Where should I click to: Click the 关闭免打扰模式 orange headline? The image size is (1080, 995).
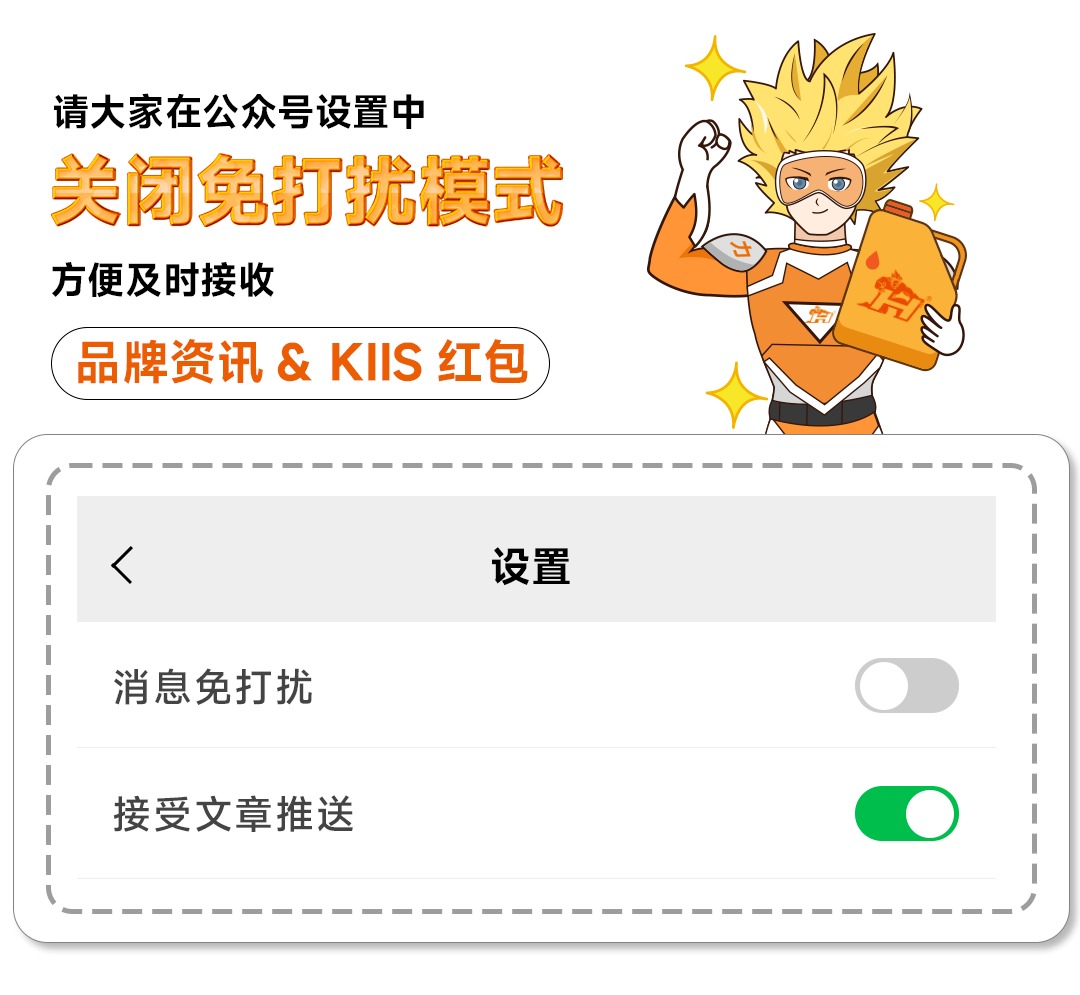pyautogui.click(x=308, y=190)
